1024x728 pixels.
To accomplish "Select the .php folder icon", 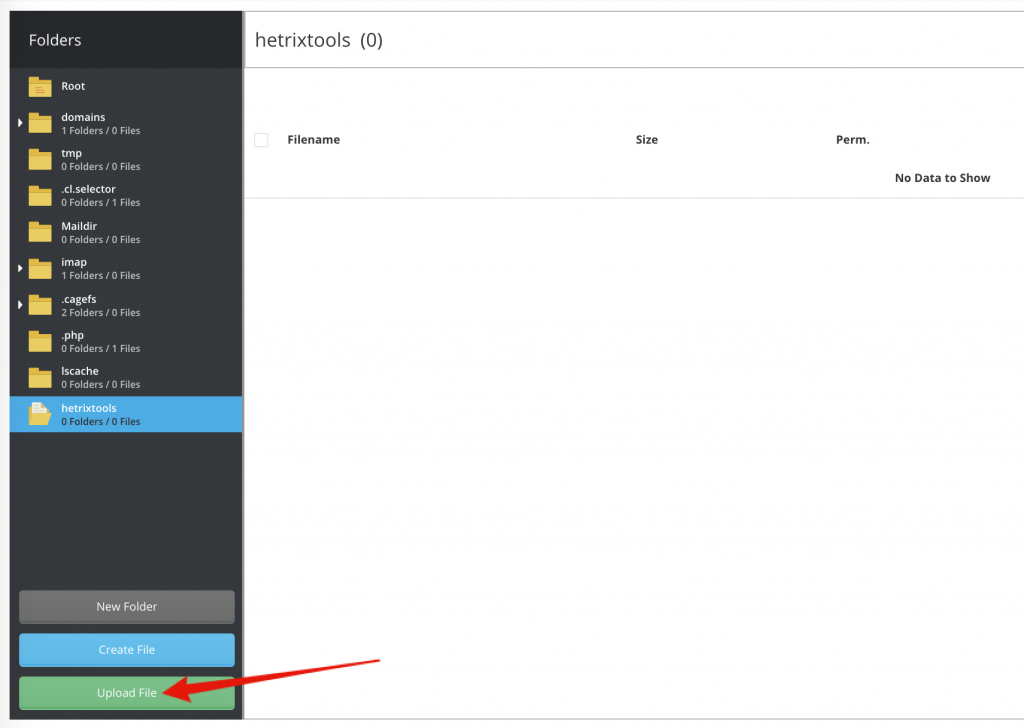I will point(40,341).
